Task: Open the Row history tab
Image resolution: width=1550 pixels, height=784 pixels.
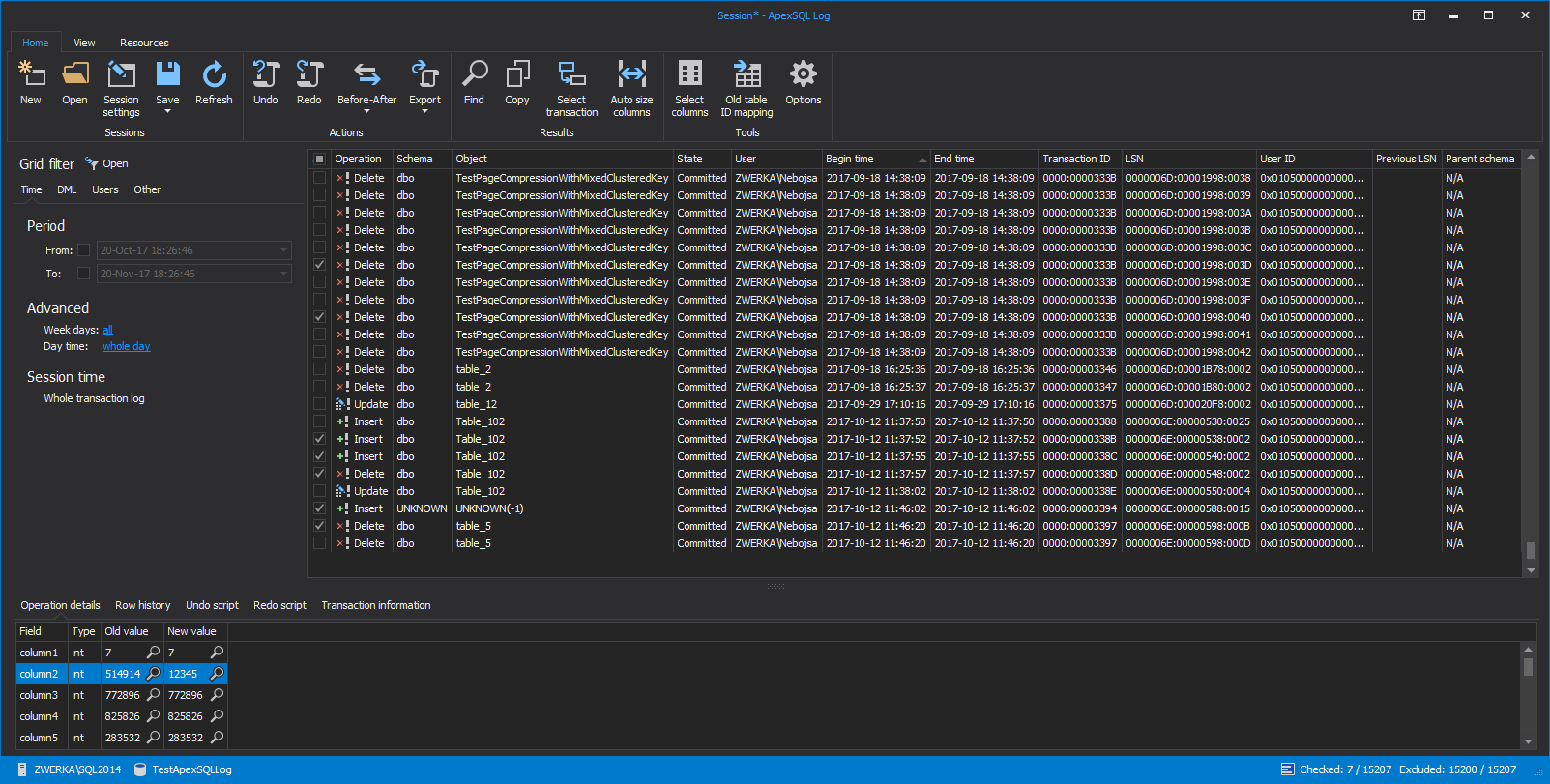Action: pyautogui.click(x=143, y=605)
